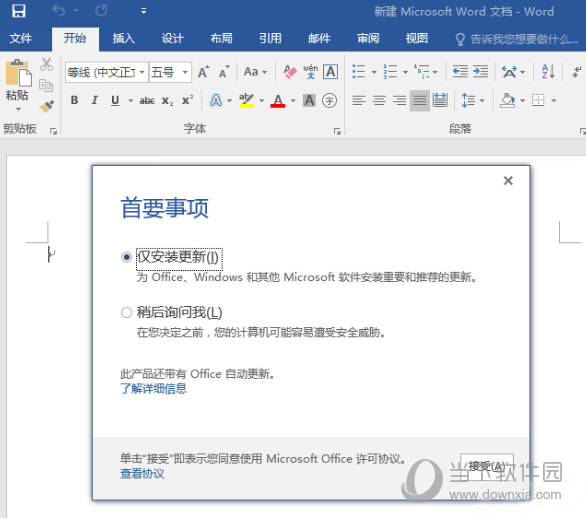Click the Shading paint bucket icon
Viewport: 586px width, 524px height.
coord(507,100)
